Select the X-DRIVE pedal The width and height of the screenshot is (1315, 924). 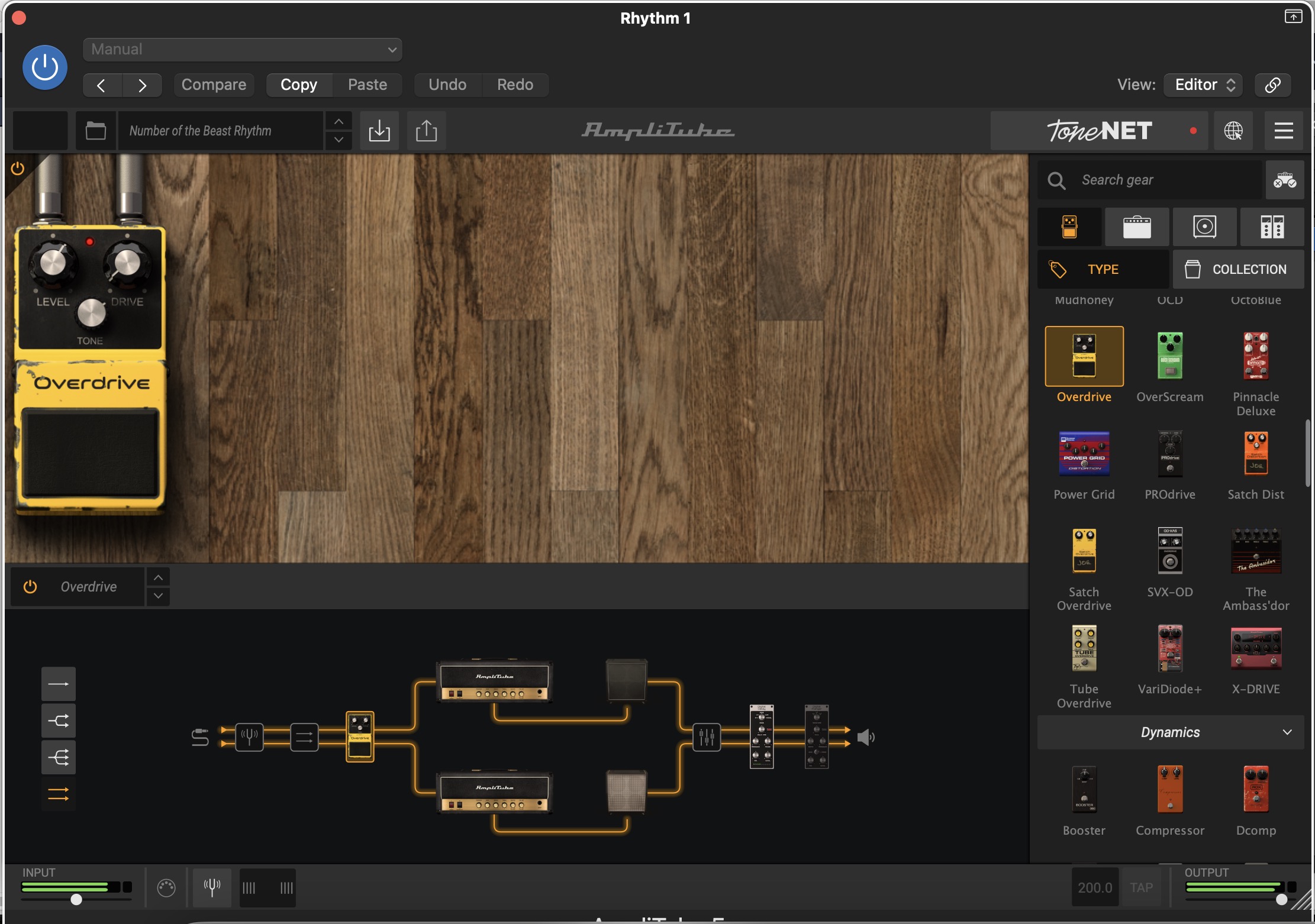[1256, 649]
